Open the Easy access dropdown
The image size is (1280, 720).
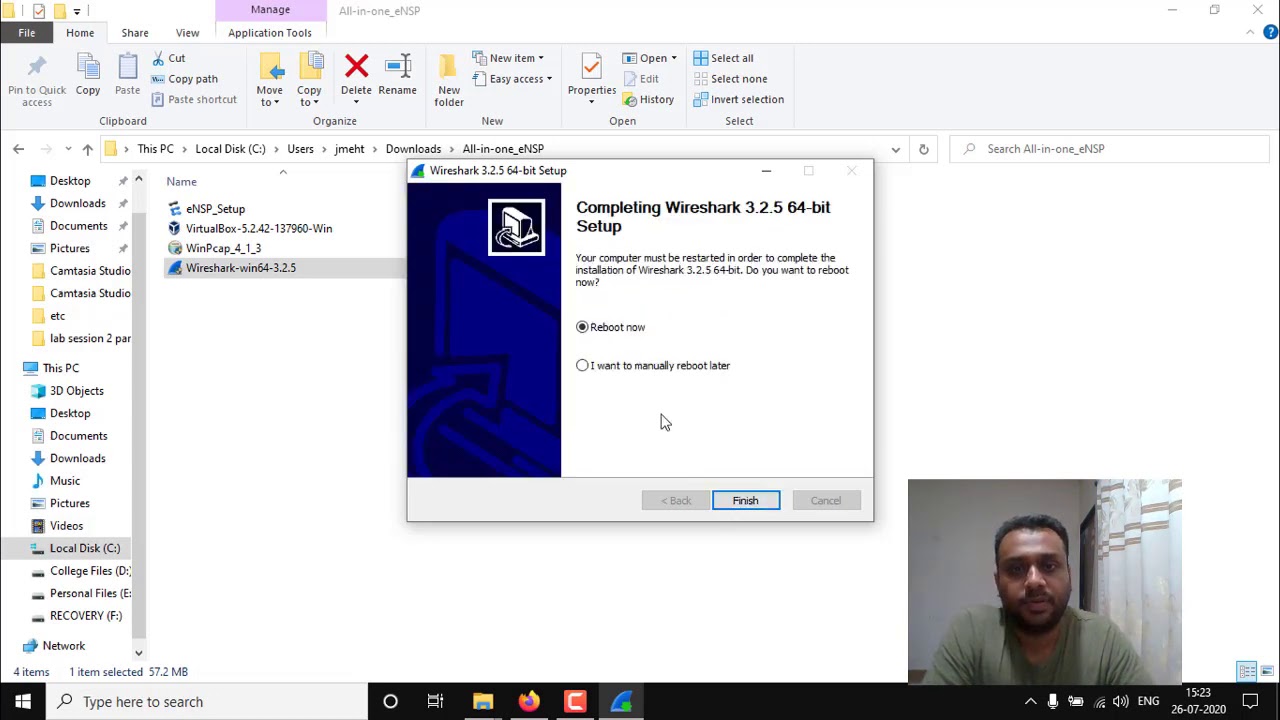click(512, 79)
